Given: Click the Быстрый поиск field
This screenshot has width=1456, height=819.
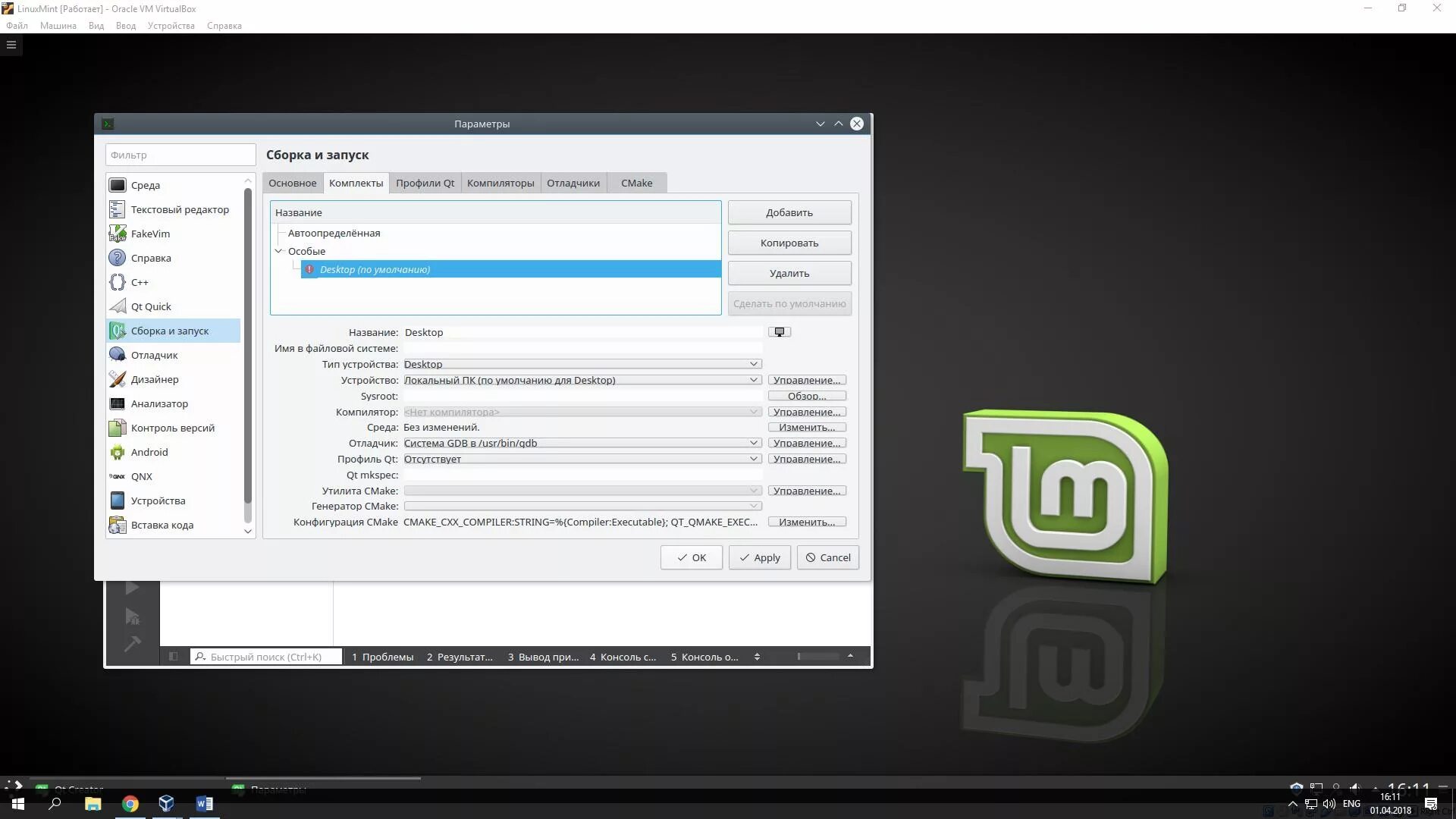Looking at the screenshot, I should pos(266,657).
